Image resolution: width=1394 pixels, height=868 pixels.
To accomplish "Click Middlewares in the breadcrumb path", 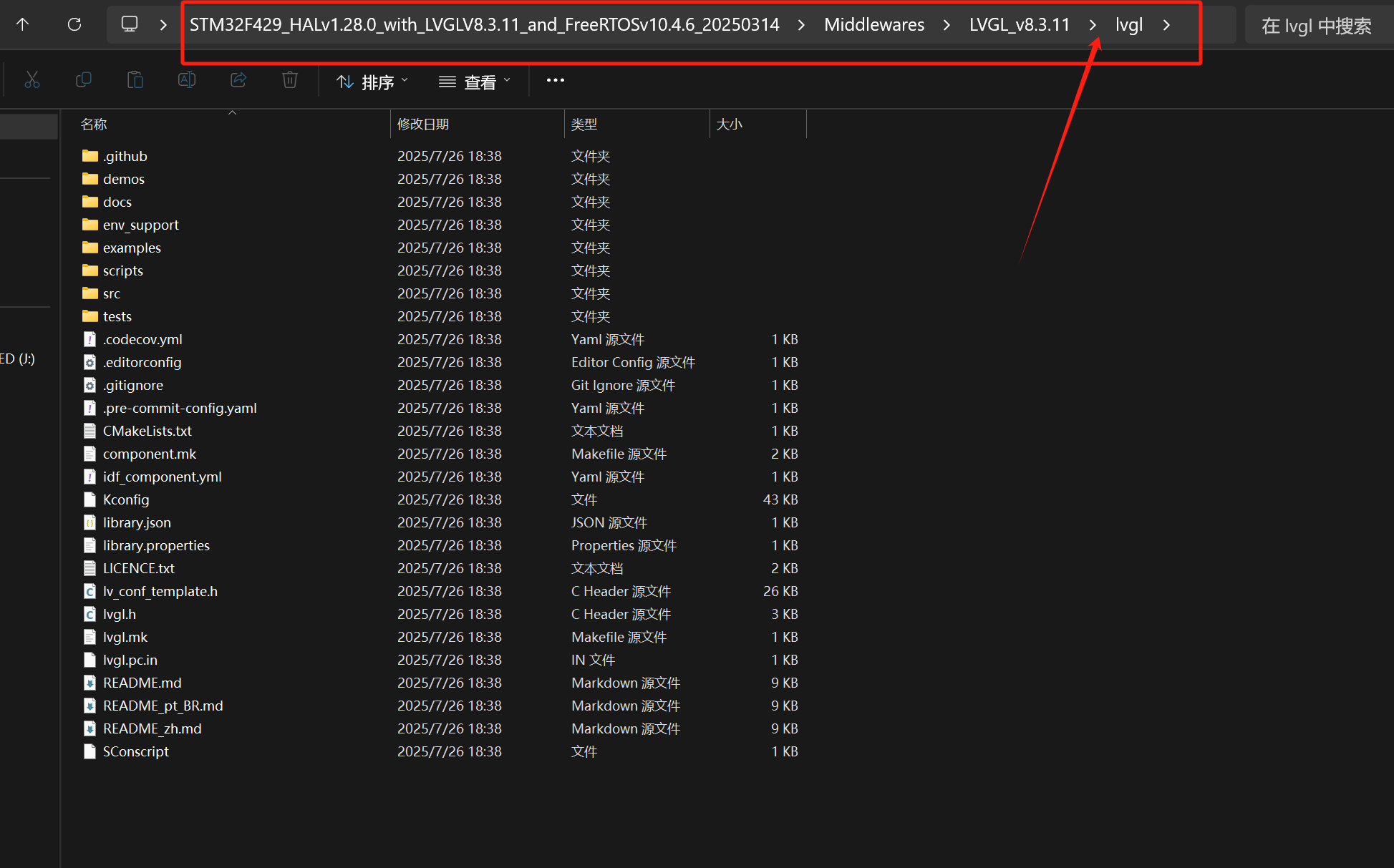I will [873, 25].
